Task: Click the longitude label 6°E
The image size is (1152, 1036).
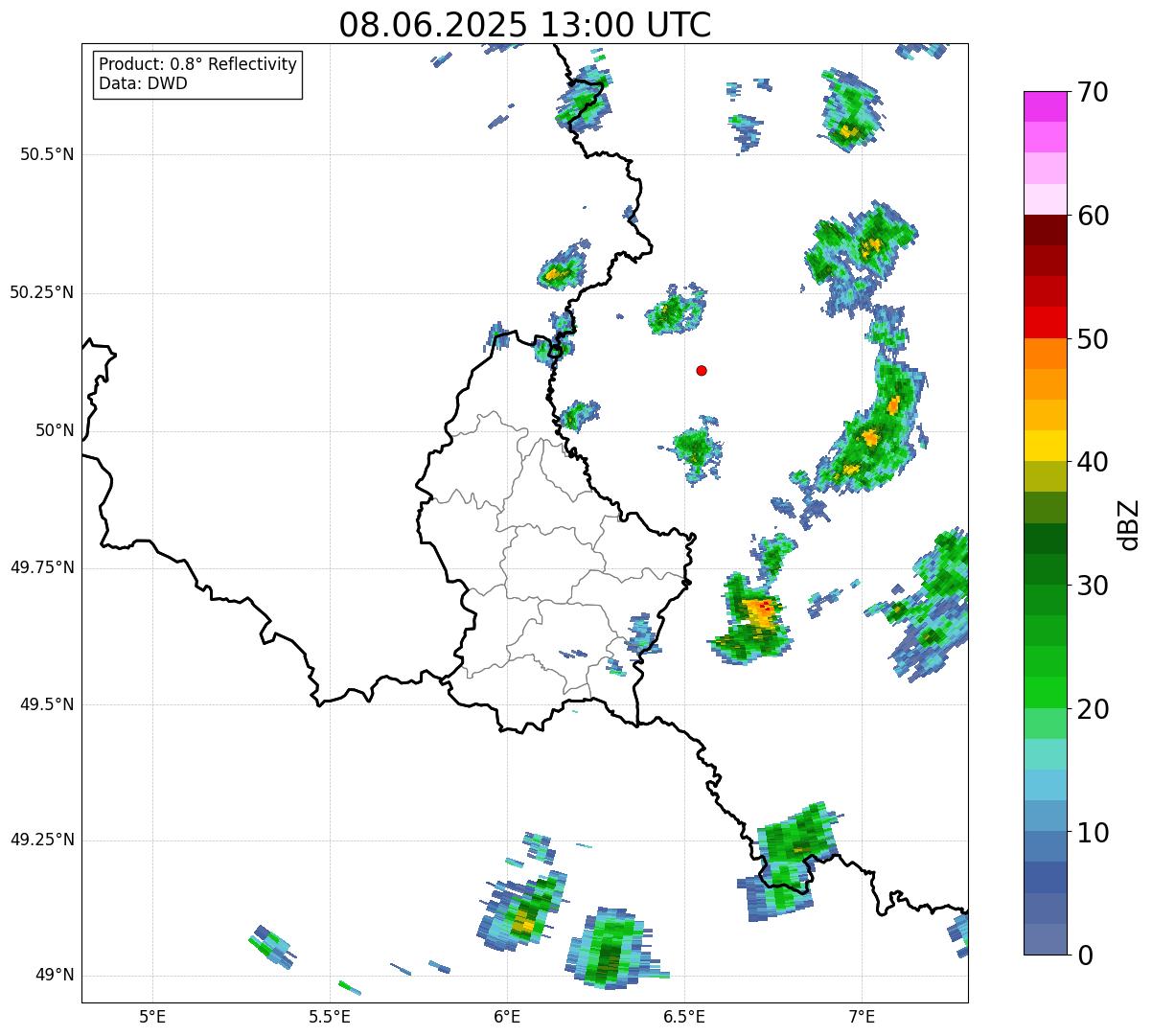Action: [x=507, y=1016]
